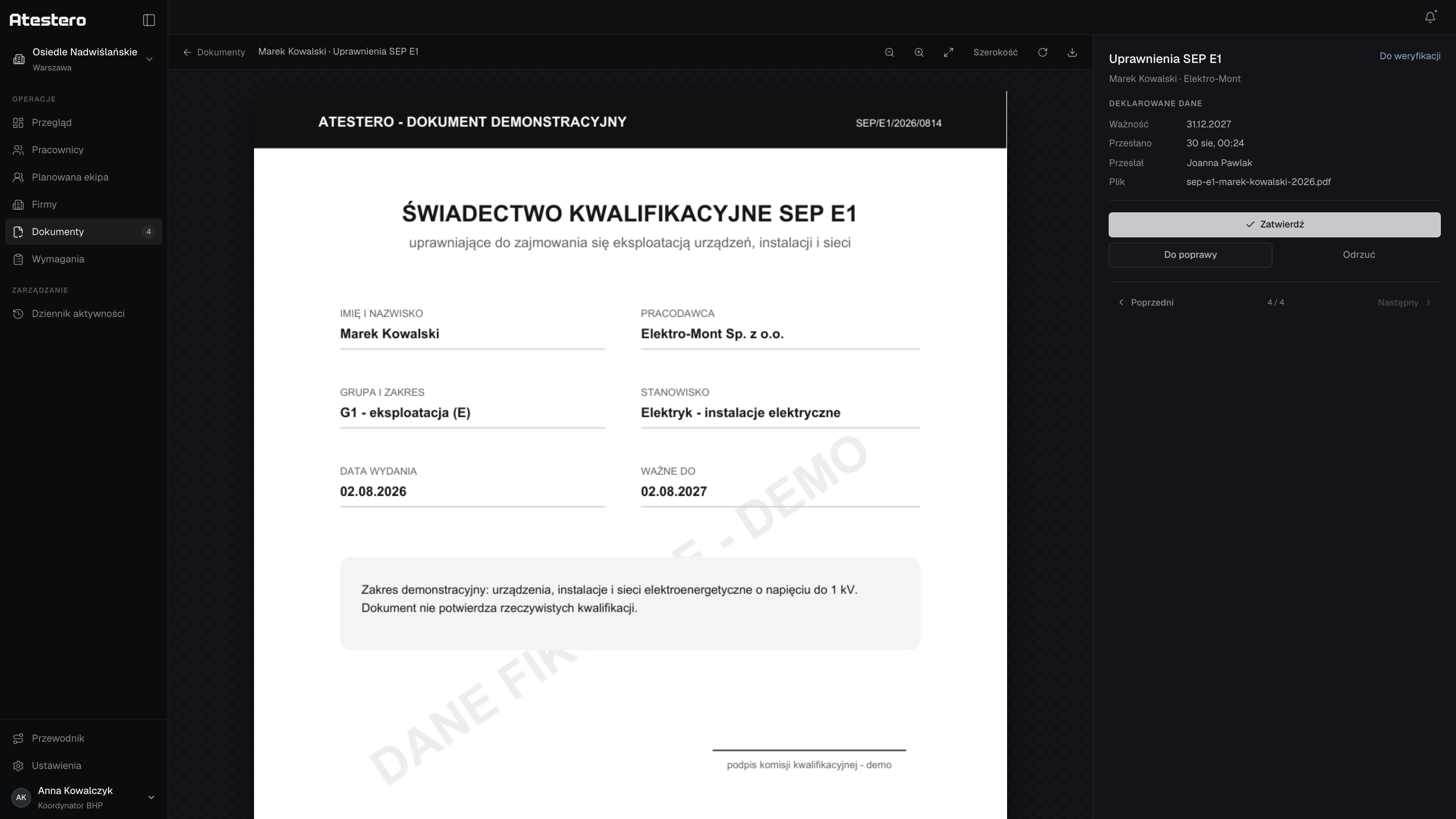Click G1 - eksploatacja (E) value
Viewport: 1456px width, 819px height.
coord(405,413)
